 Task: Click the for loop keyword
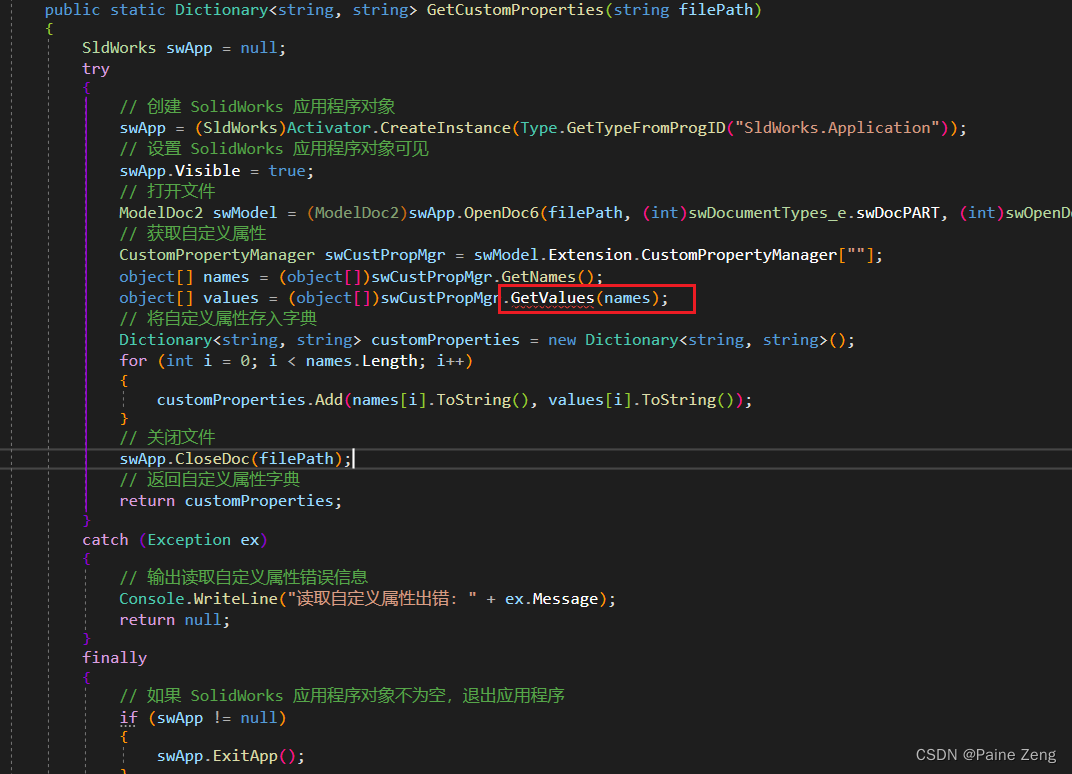point(133,361)
